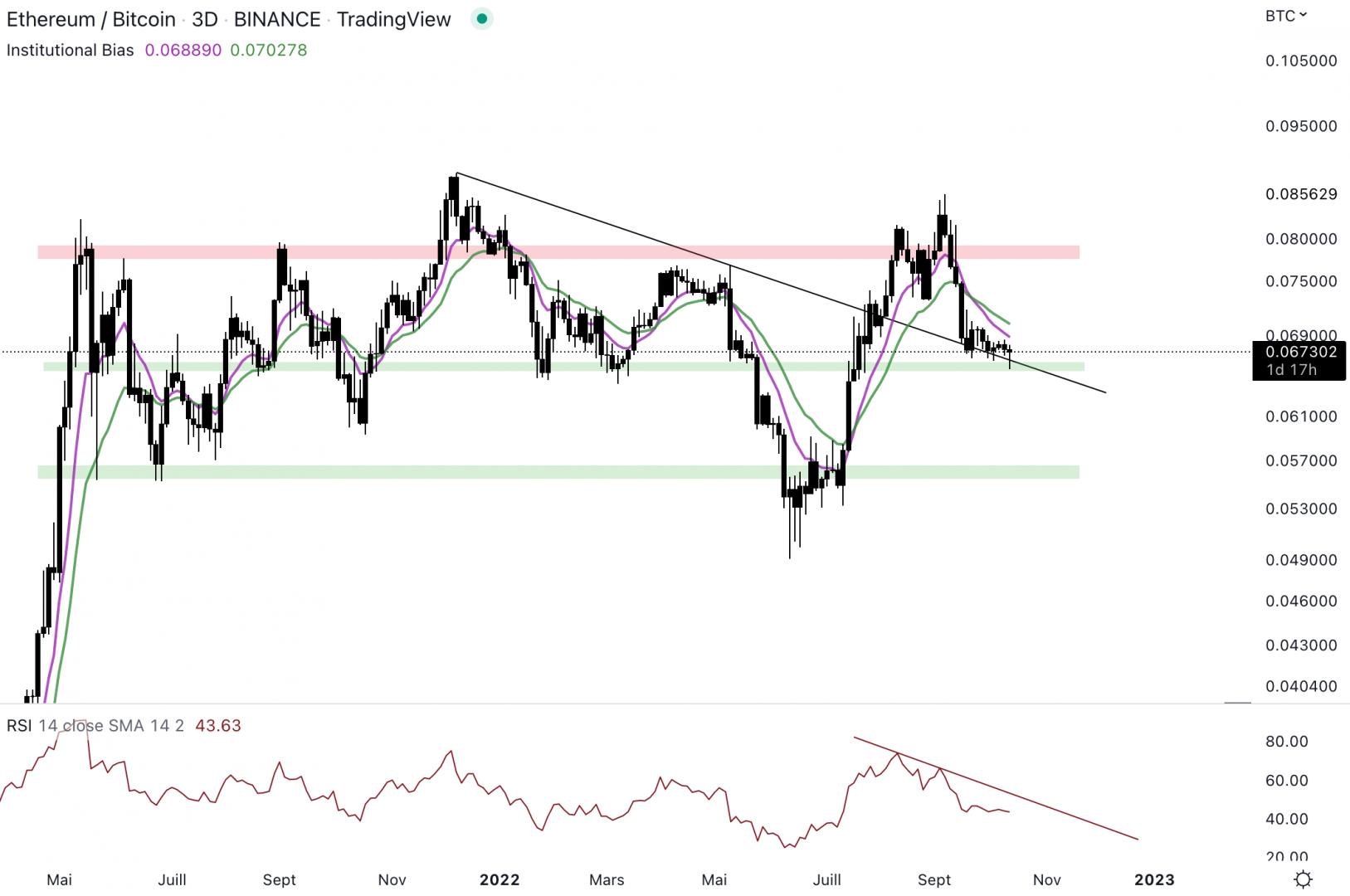Click price scale value 0.057000
Image resolution: width=1350 pixels, height=896 pixels.
(x=1301, y=460)
